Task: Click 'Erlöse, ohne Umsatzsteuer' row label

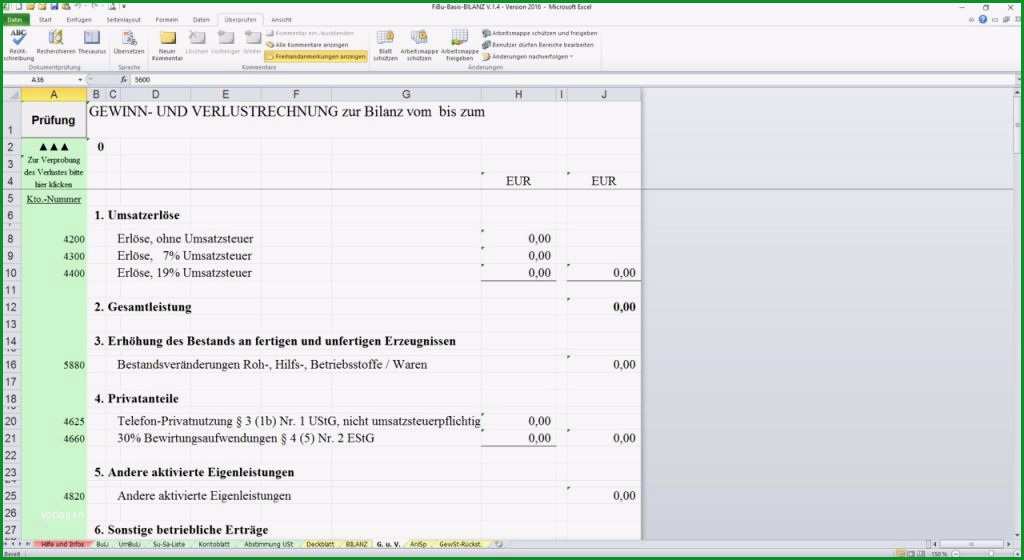Action: tap(185, 239)
